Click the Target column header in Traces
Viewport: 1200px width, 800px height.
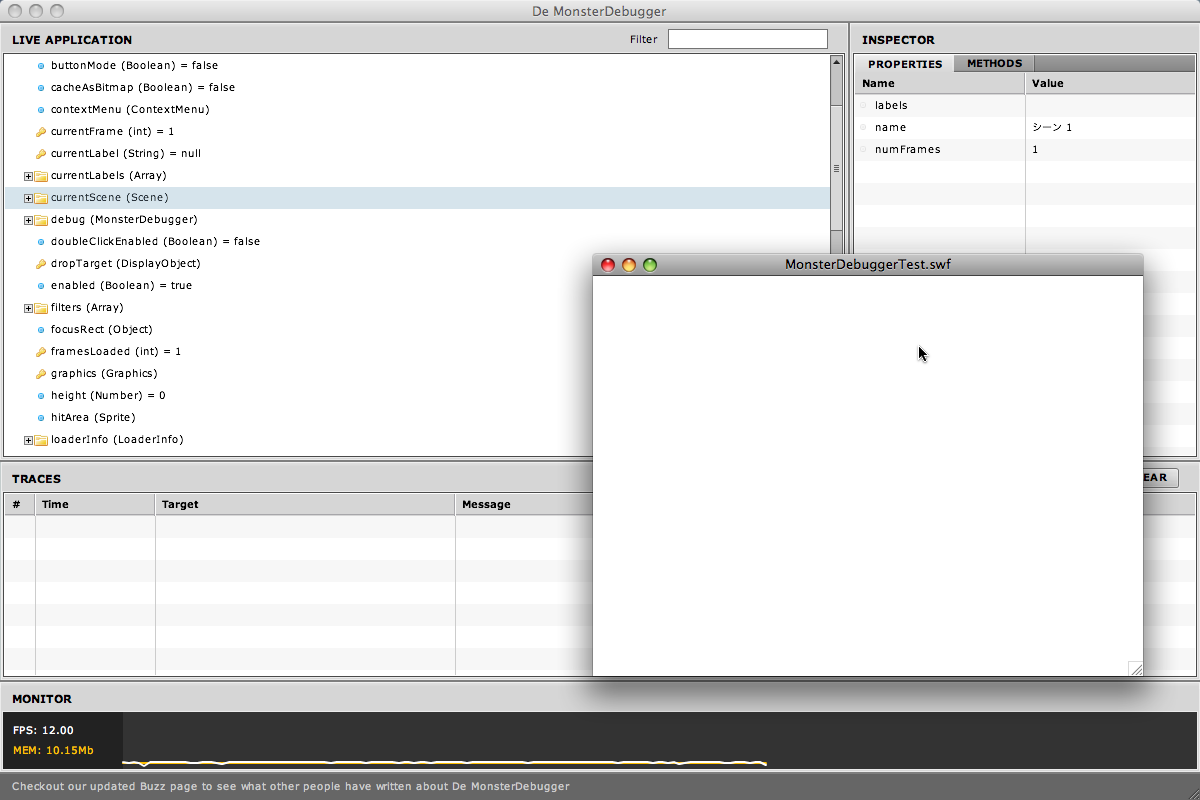pyautogui.click(x=180, y=505)
